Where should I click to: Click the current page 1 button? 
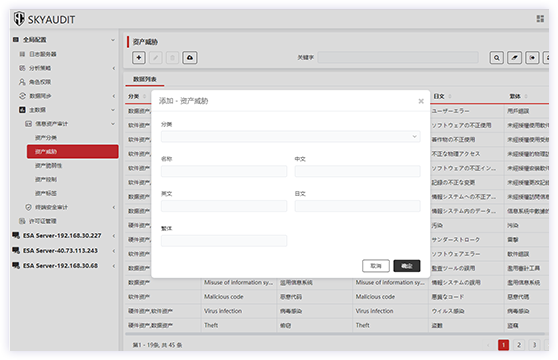pyautogui.click(x=504, y=345)
